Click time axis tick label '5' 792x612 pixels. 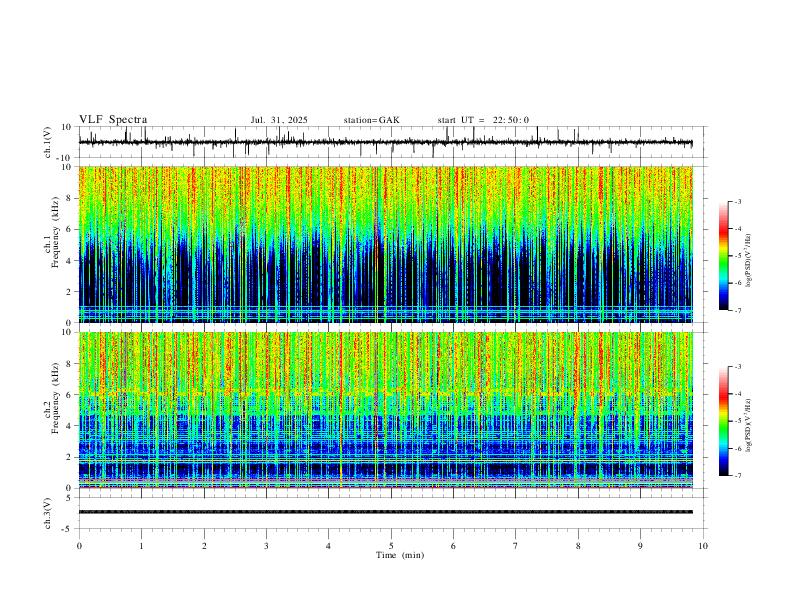(x=391, y=546)
